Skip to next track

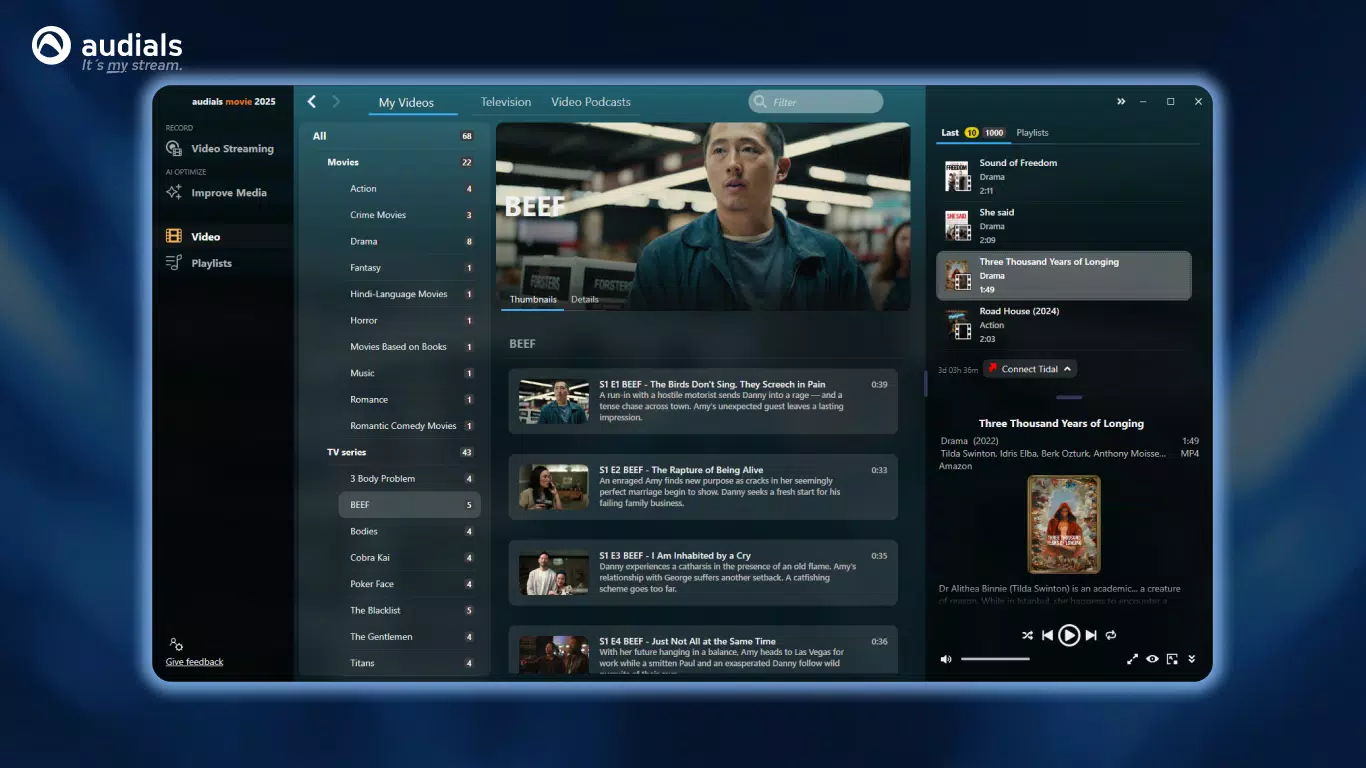(1091, 635)
